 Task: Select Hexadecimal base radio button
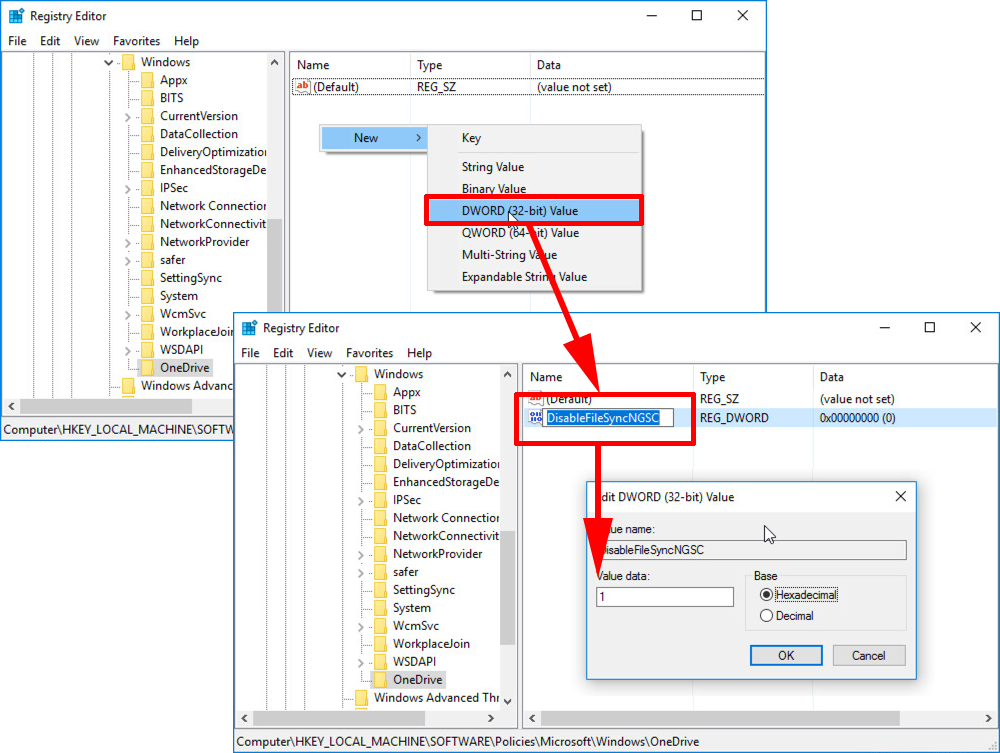click(x=767, y=595)
